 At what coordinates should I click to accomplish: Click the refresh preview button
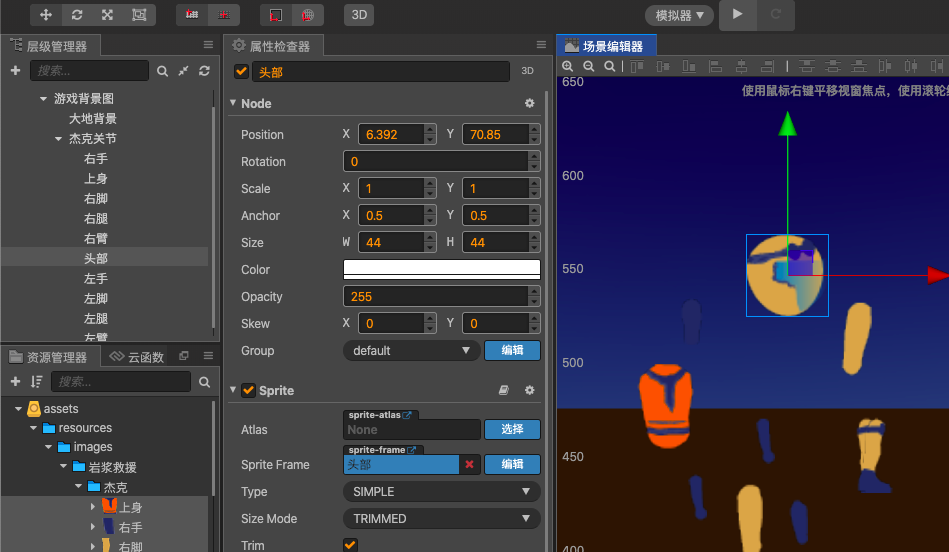775,14
